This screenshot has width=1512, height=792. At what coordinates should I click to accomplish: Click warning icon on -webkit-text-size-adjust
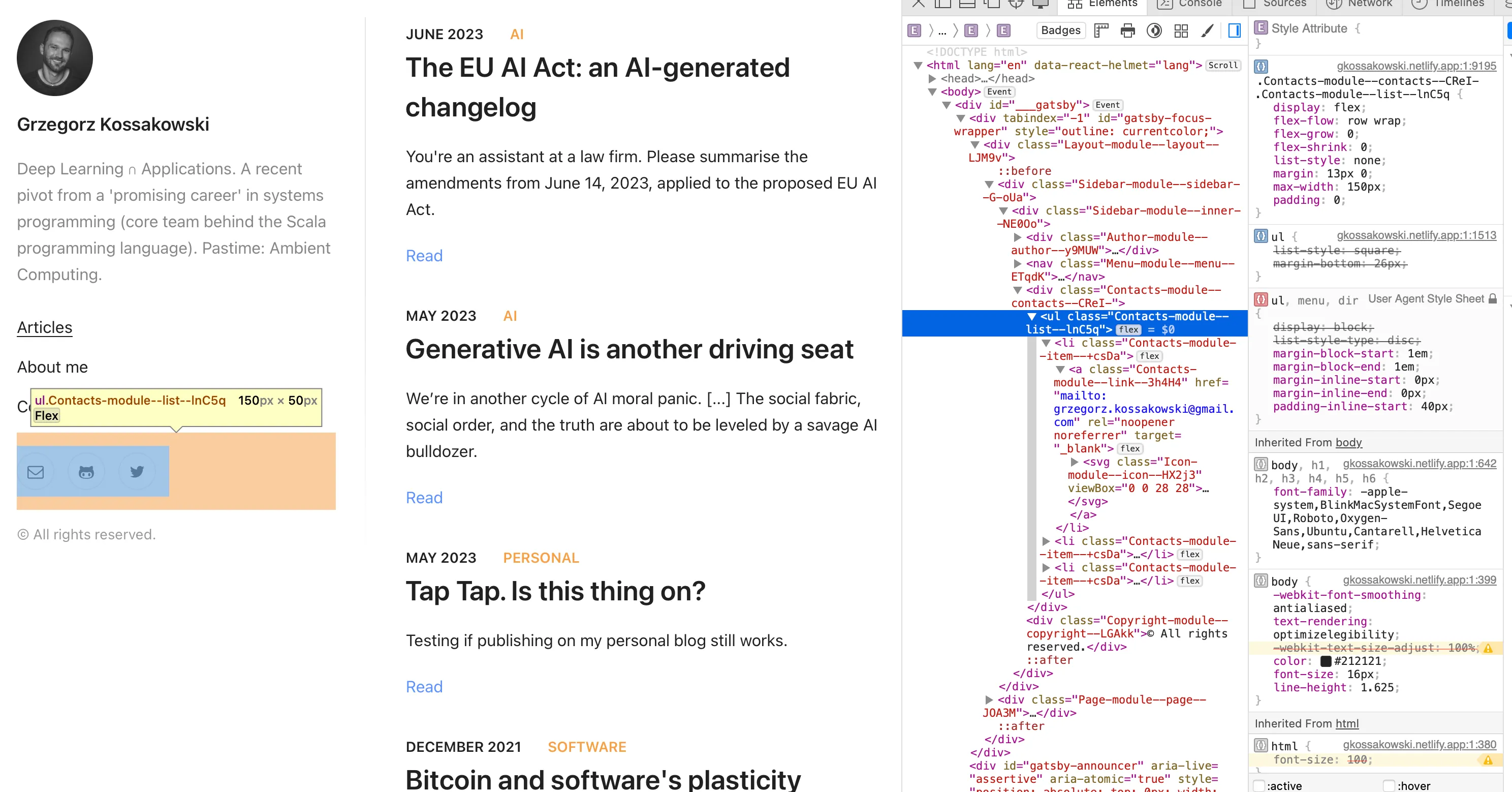click(x=1488, y=648)
